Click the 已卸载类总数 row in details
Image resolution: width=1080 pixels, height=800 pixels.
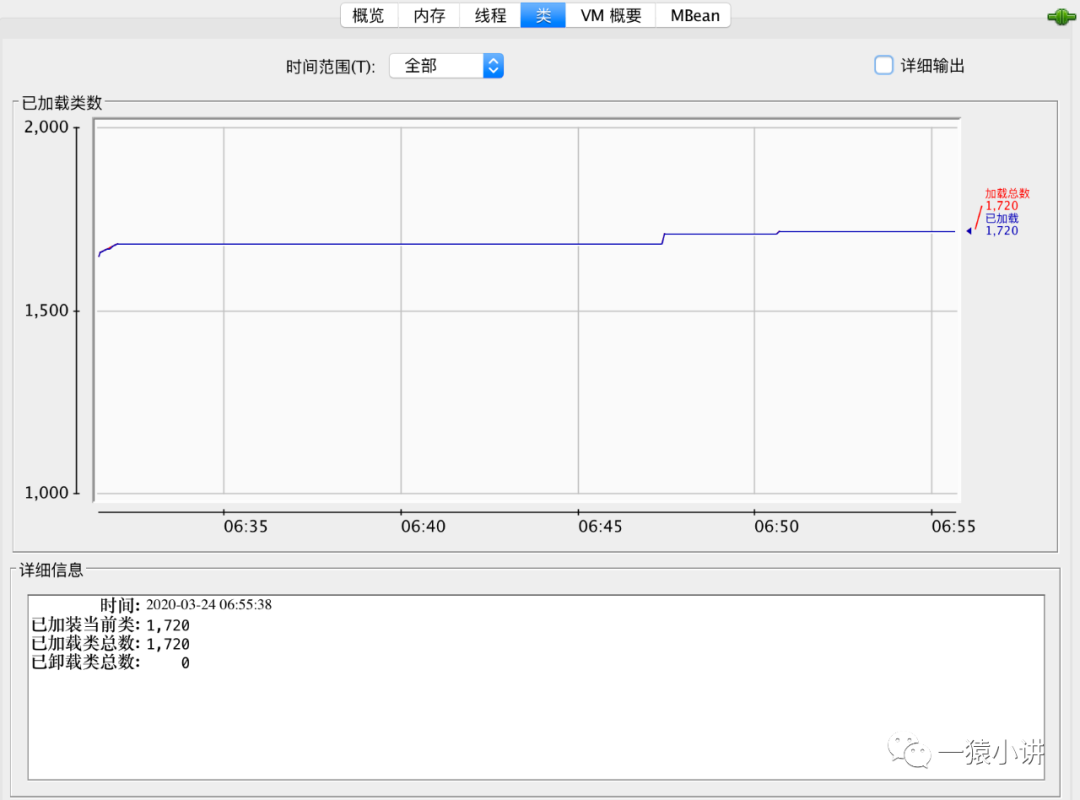coord(110,662)
